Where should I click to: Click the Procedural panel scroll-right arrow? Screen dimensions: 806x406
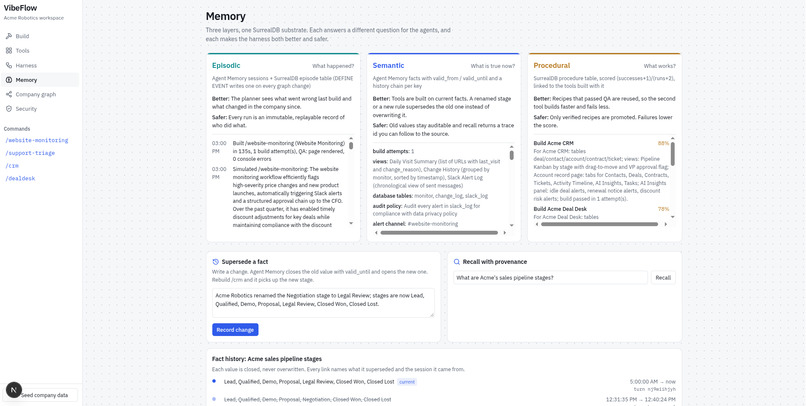click(666, 224)
